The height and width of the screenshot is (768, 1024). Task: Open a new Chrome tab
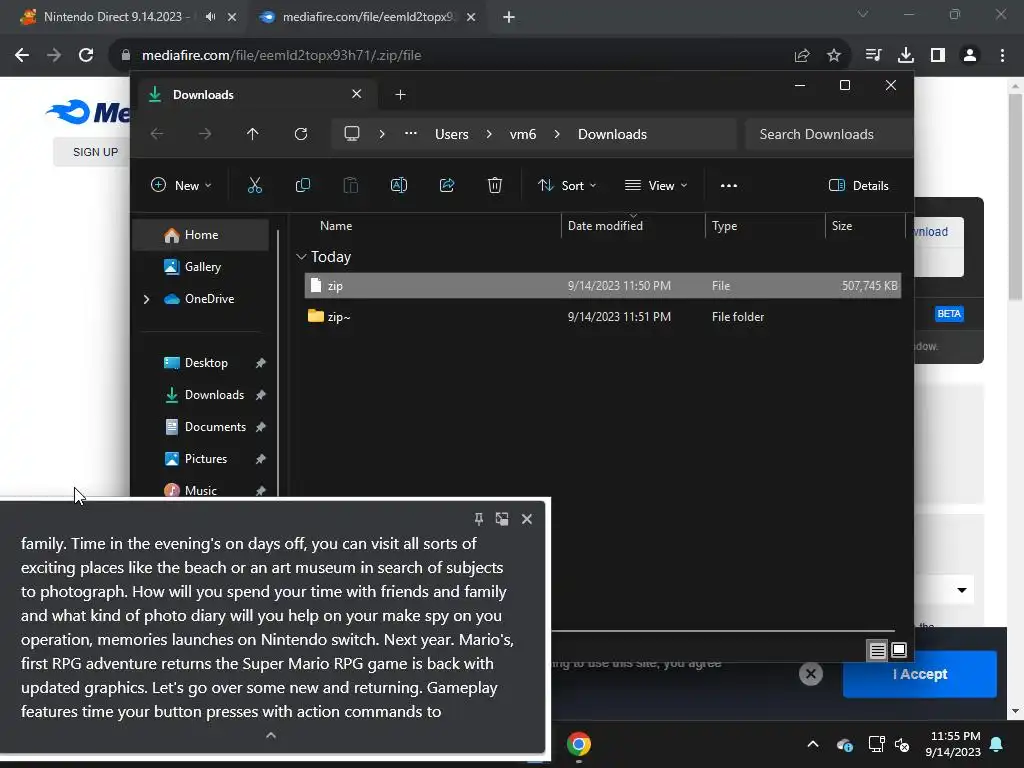click(509, 17)
